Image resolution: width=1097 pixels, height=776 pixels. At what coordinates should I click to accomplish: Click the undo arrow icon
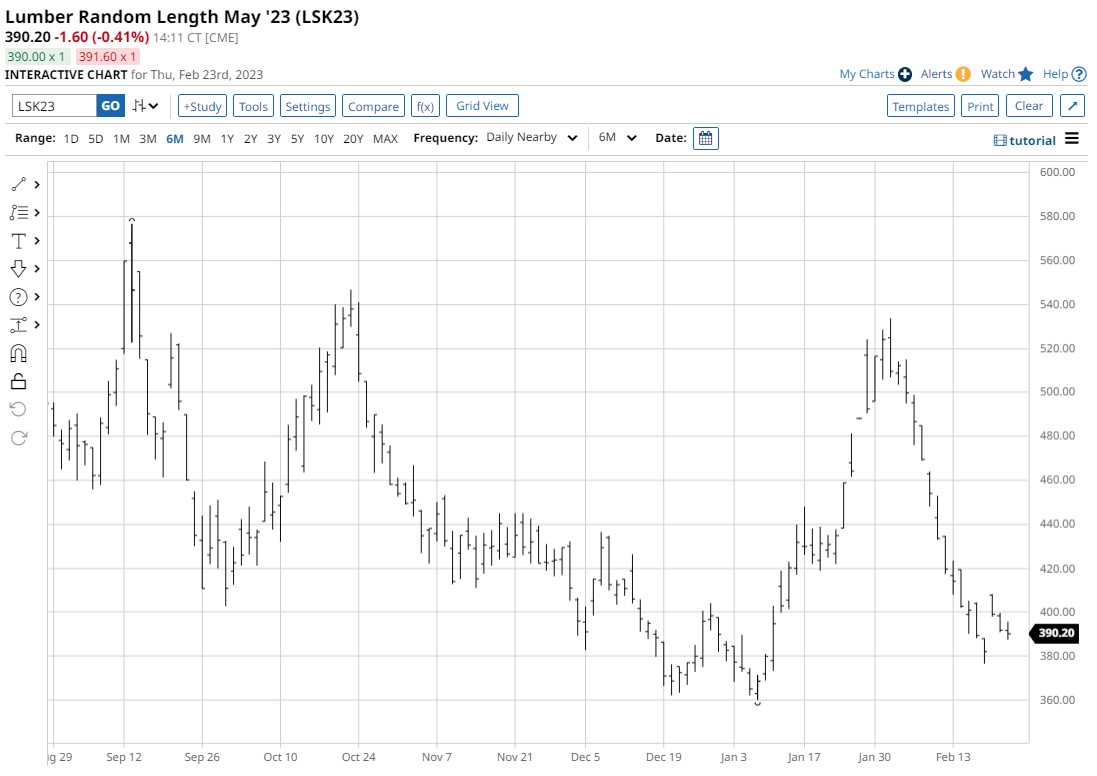point(18,409)
